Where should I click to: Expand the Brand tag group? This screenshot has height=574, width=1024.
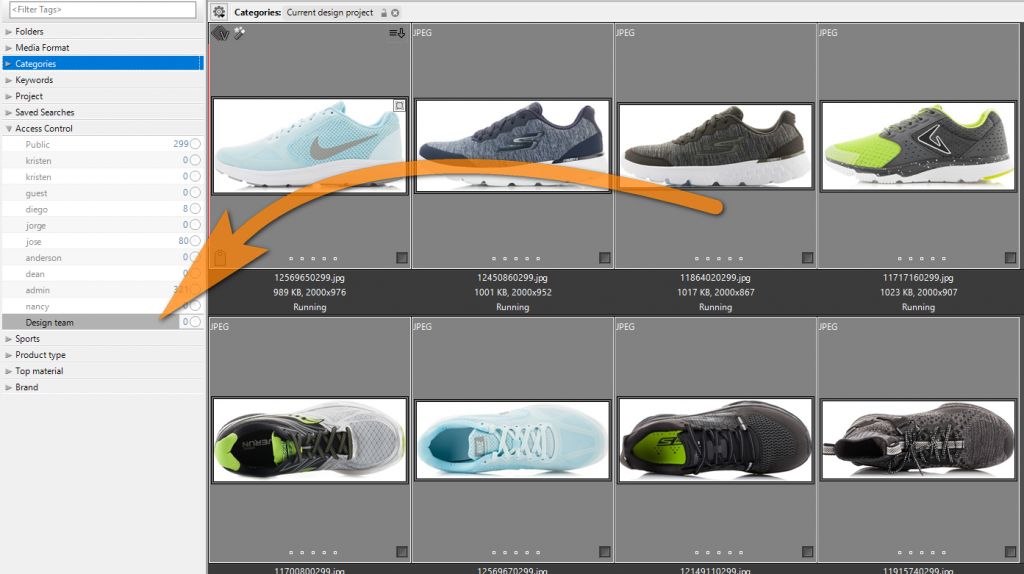click(9, 388)
